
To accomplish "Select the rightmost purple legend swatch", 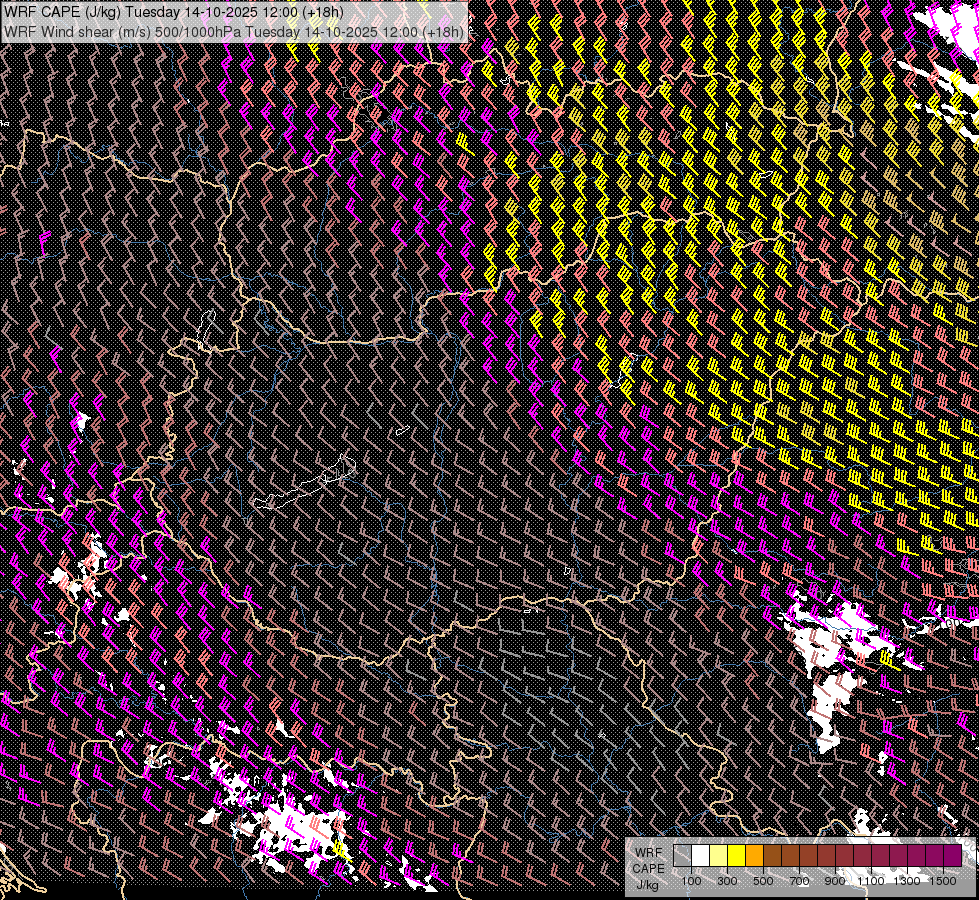I will click(952, 856).
